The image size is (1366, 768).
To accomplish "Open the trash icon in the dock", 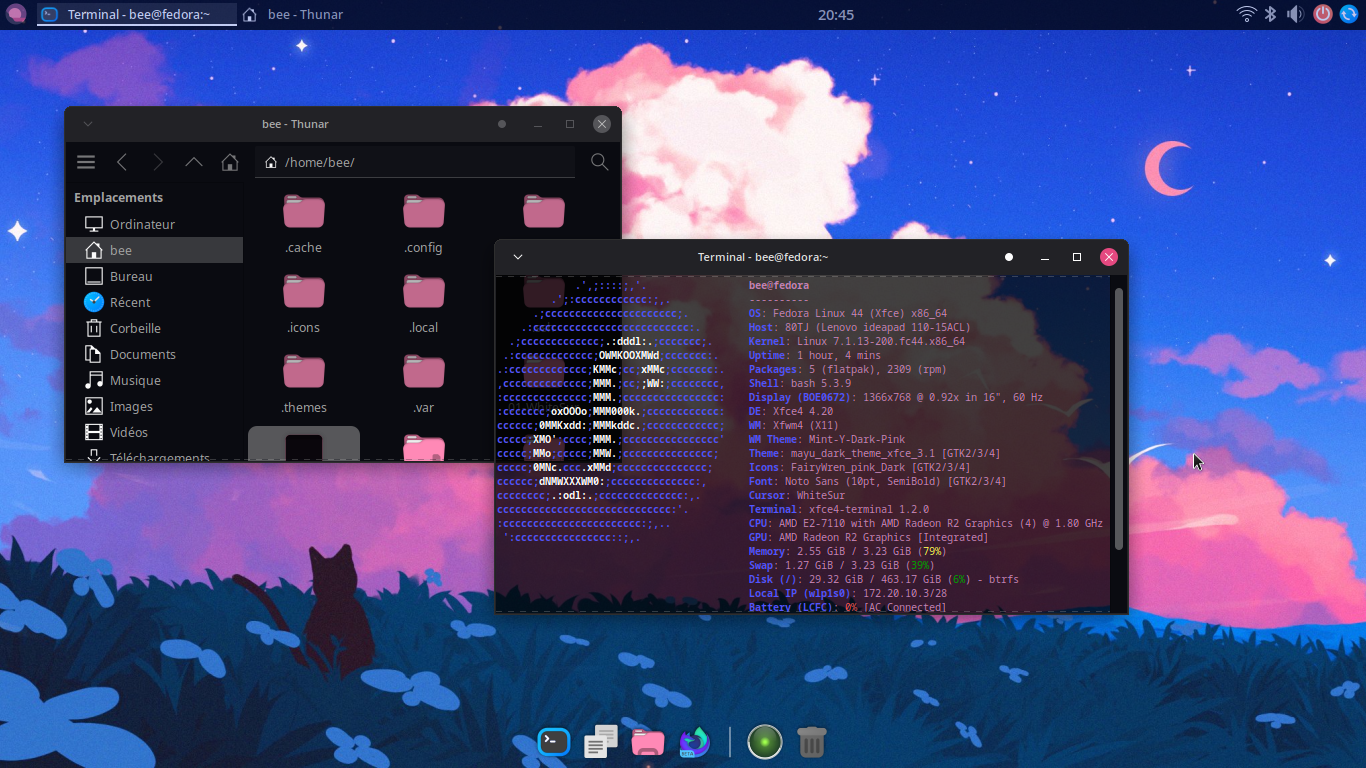I will pyautogui.click(x=812, y=741).
